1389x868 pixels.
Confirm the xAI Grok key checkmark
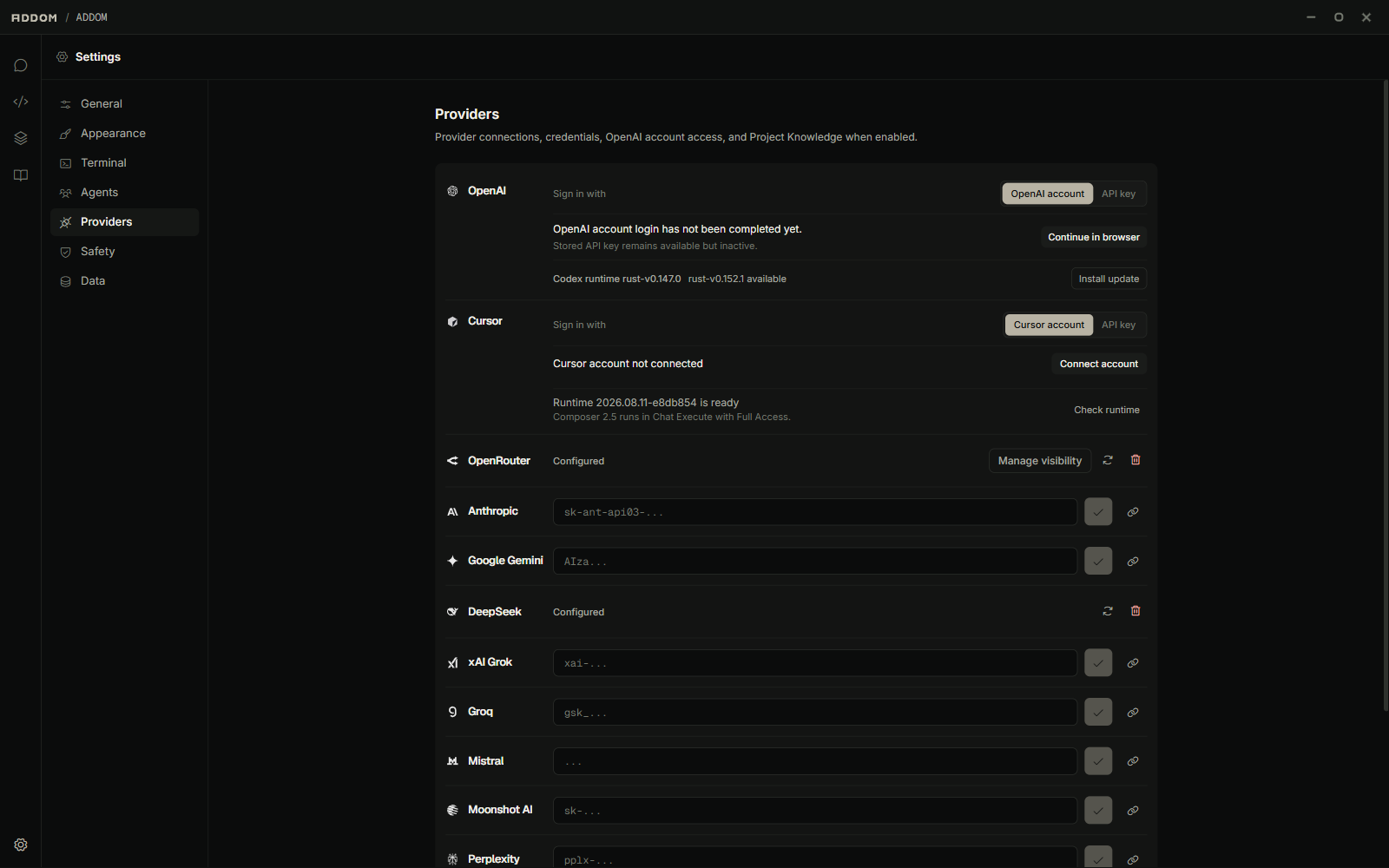[1098, 663]
